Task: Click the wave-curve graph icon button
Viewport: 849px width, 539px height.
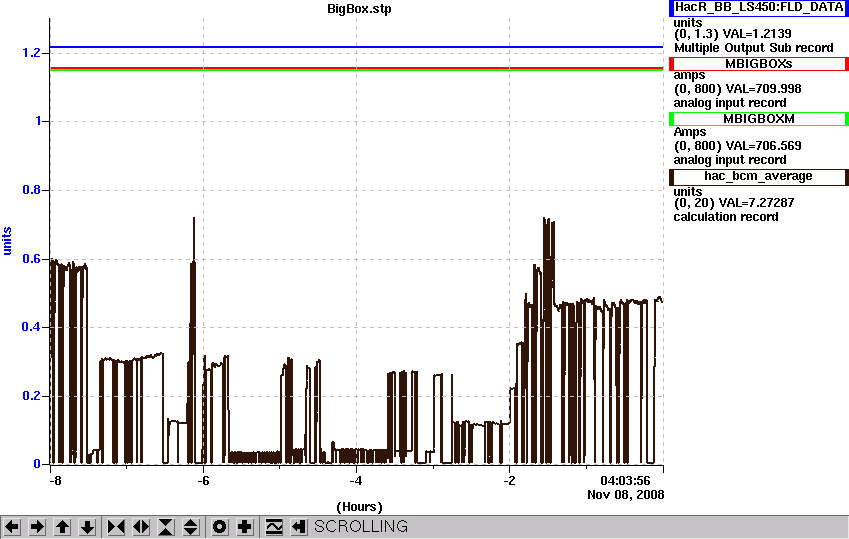Action: coord(273,527)
